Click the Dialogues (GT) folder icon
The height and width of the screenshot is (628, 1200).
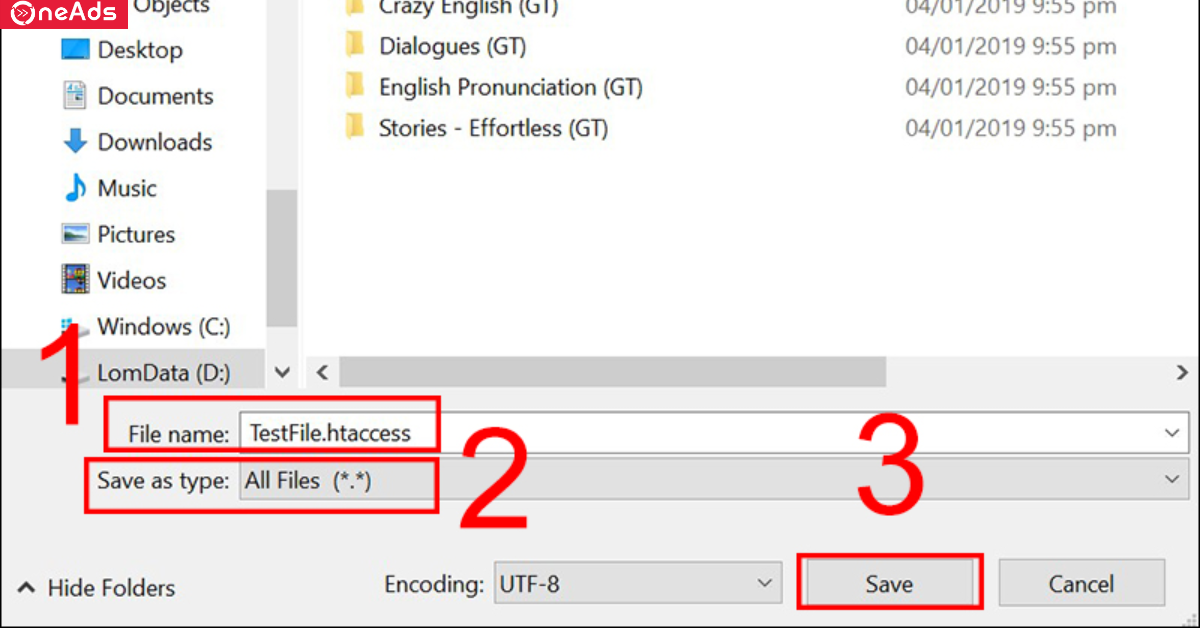tap(355, 46)
